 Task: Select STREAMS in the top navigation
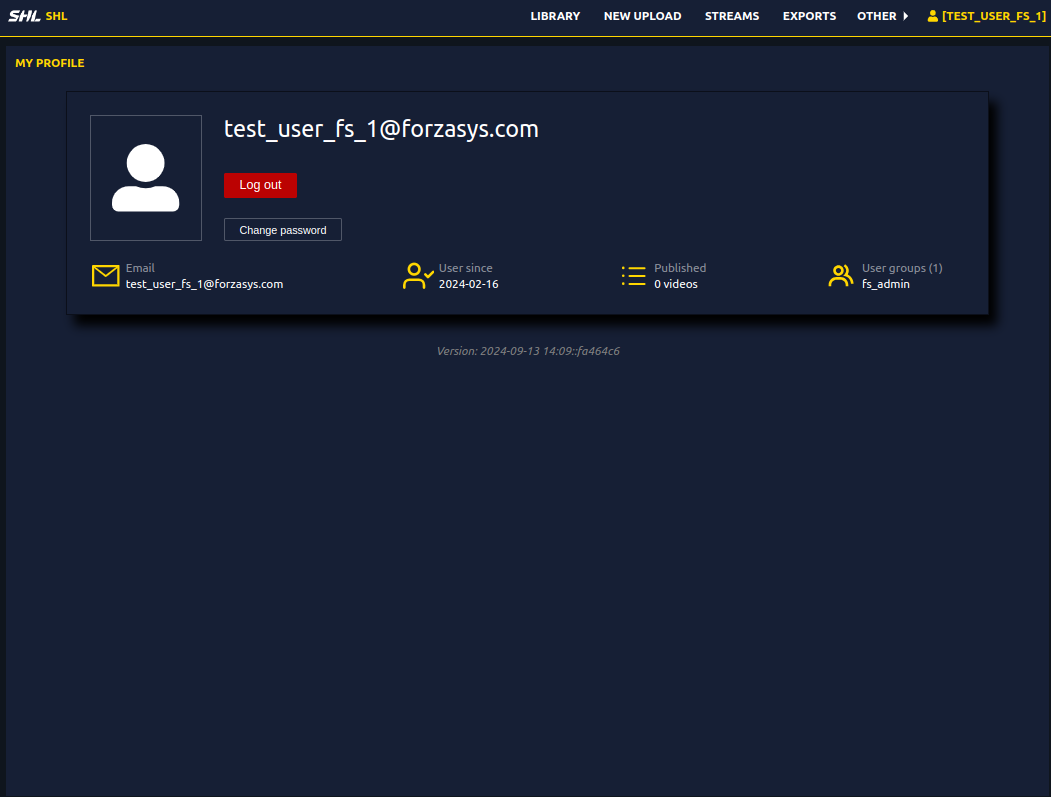tap(732, 16)
